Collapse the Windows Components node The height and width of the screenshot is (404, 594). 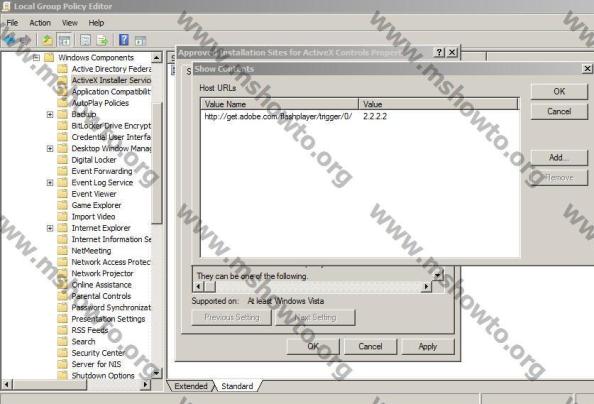[x=36, y=58]
